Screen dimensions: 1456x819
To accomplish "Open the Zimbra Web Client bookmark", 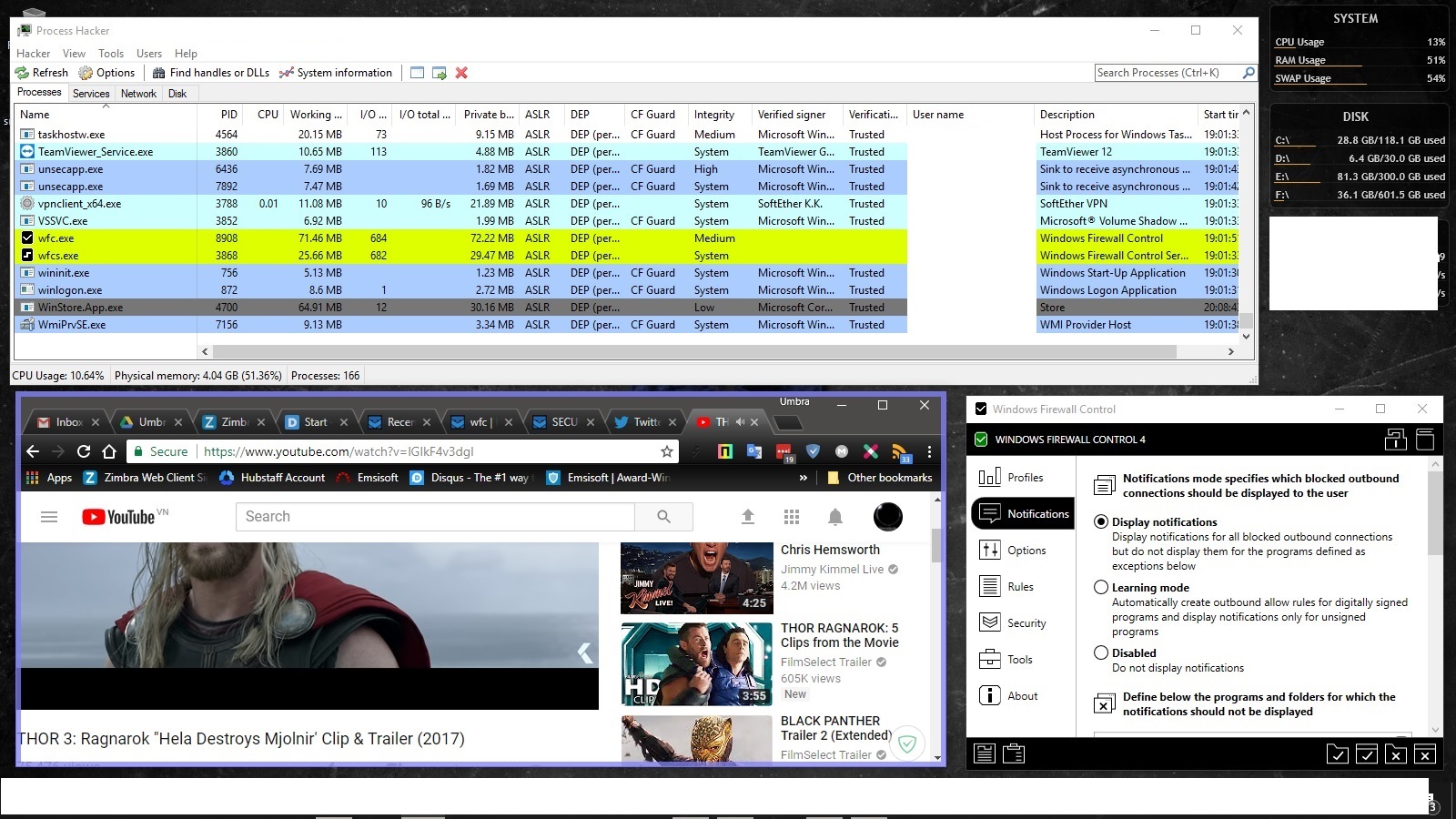I will [x=146, y=478].
